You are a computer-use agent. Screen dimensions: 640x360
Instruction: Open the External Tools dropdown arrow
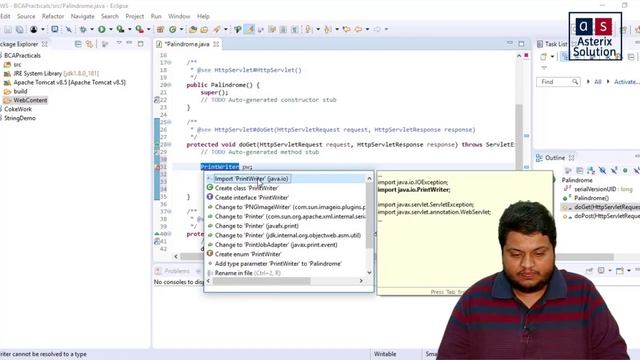pyautogui.click(x=149, y=29)
